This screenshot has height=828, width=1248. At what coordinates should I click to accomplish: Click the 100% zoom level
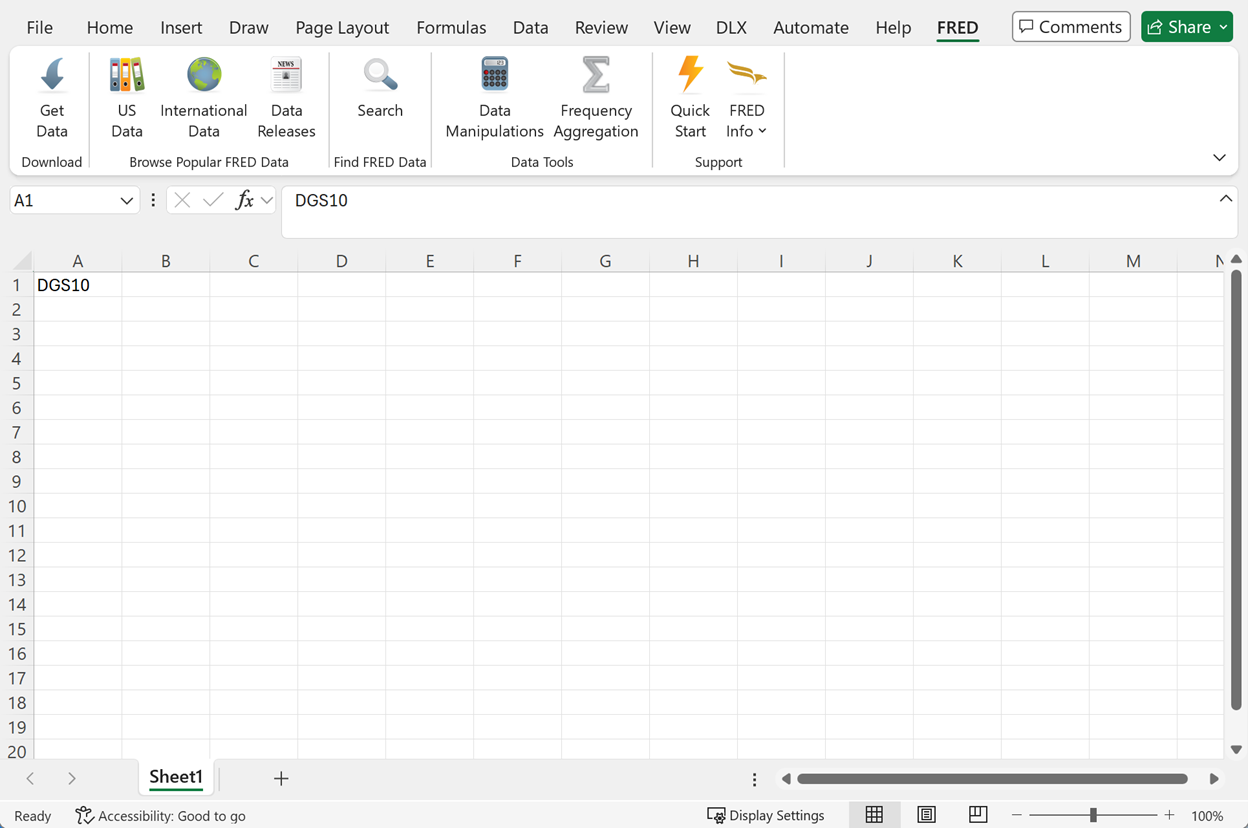pos(1207,816)
